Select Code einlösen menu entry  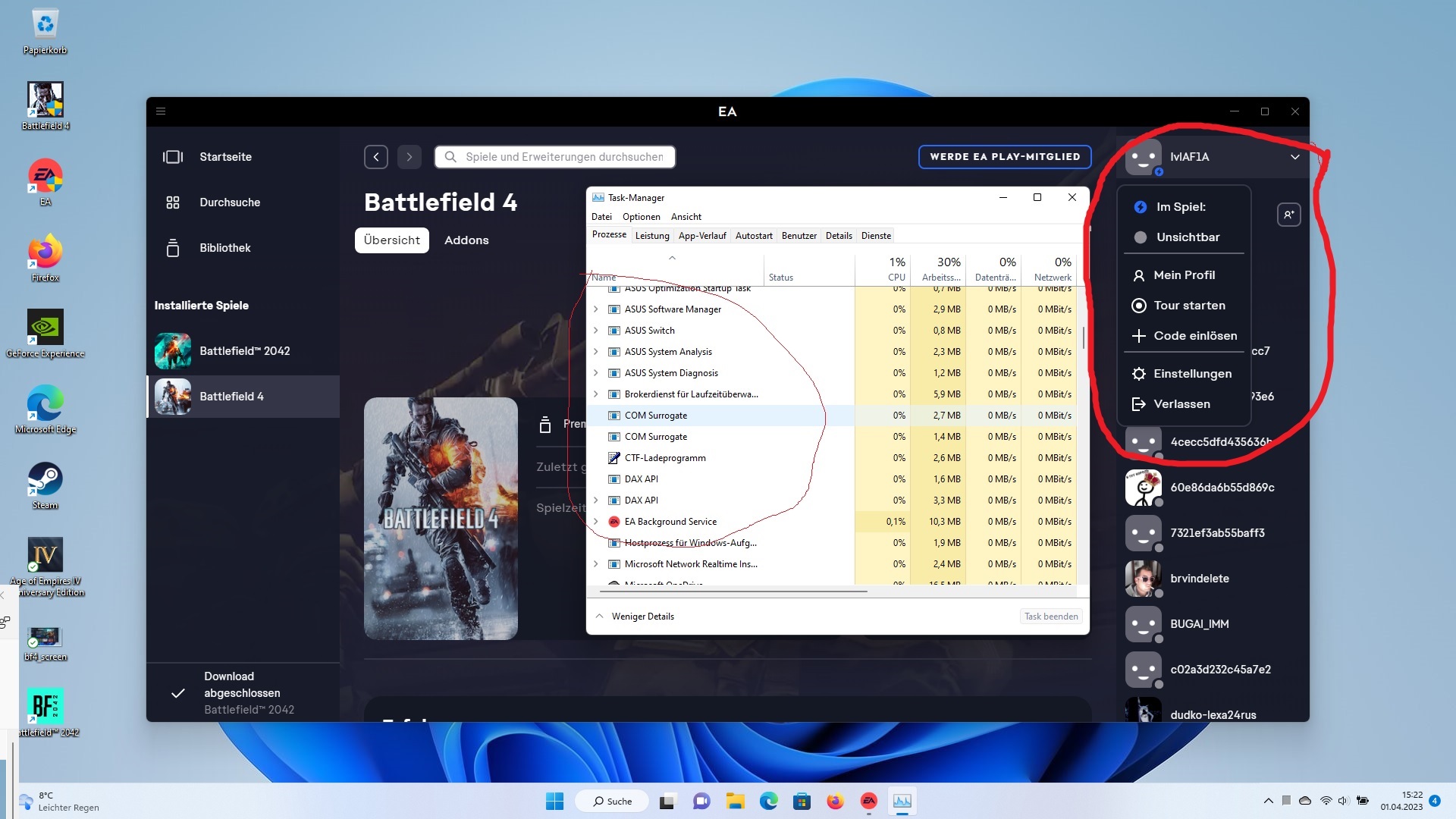coord(1183,336)
